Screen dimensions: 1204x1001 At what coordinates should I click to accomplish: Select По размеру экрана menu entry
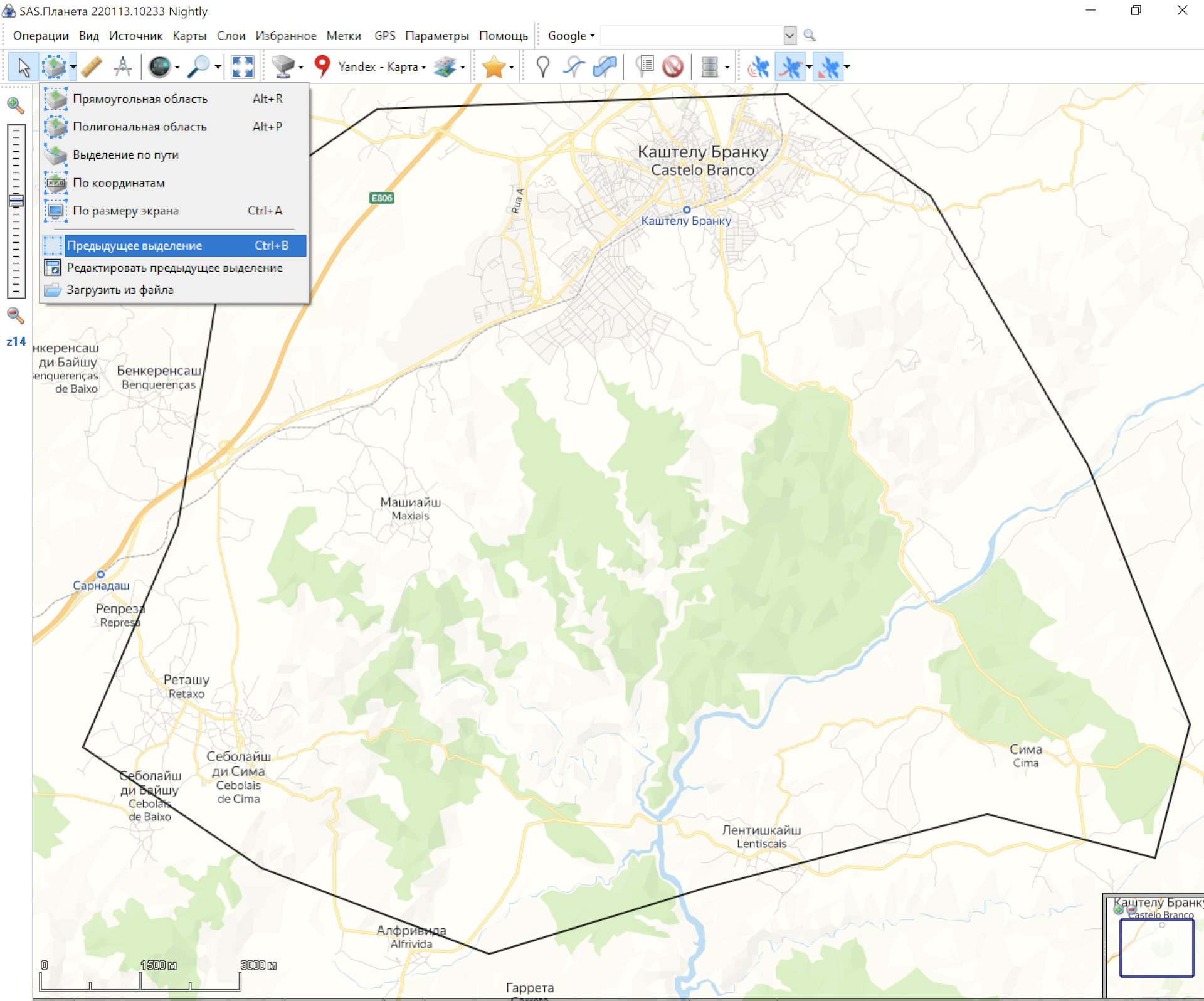pyautogui.click(x=174, y=211)
